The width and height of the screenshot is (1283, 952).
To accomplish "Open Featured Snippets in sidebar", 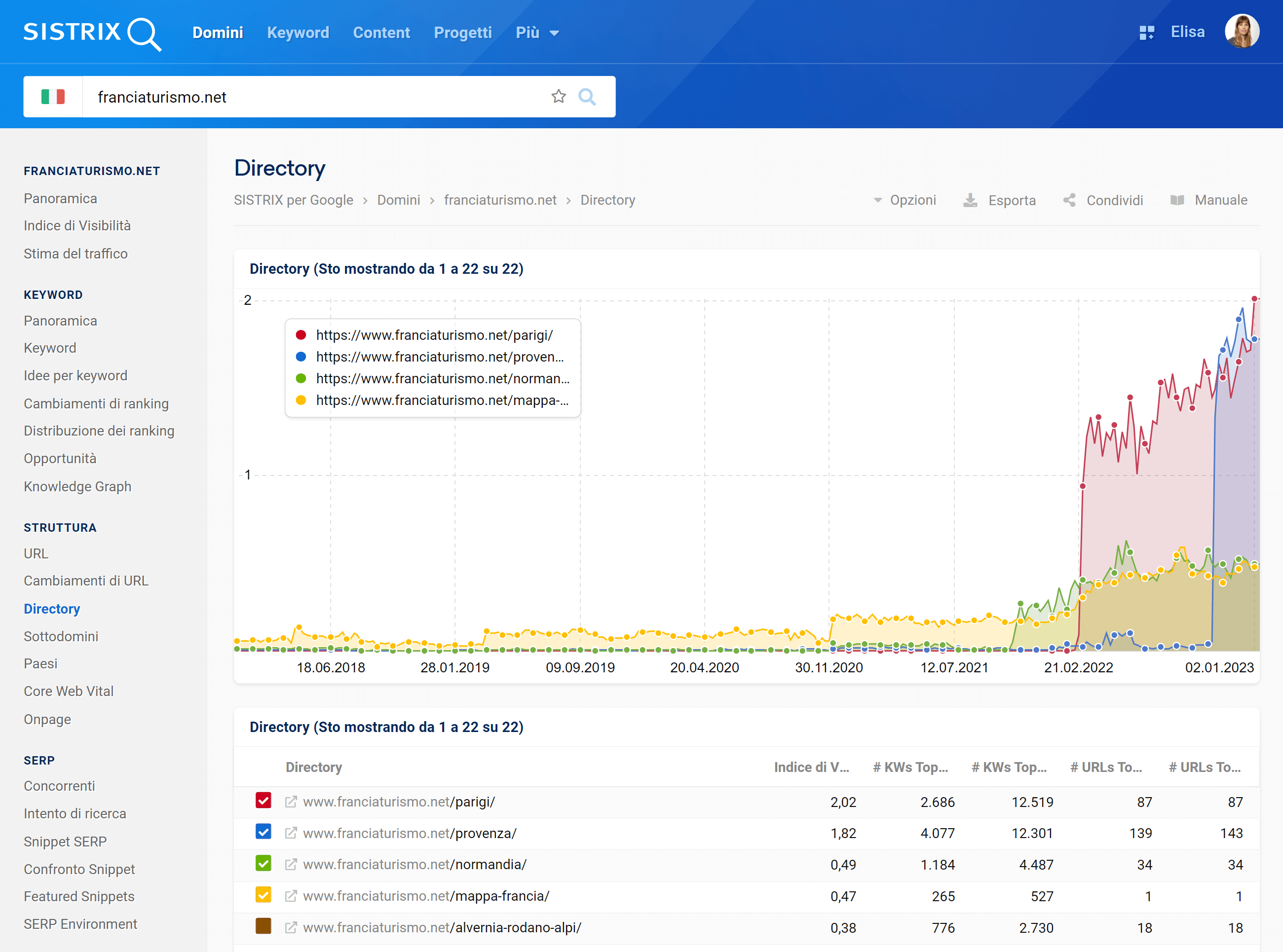I will [79, 896].
